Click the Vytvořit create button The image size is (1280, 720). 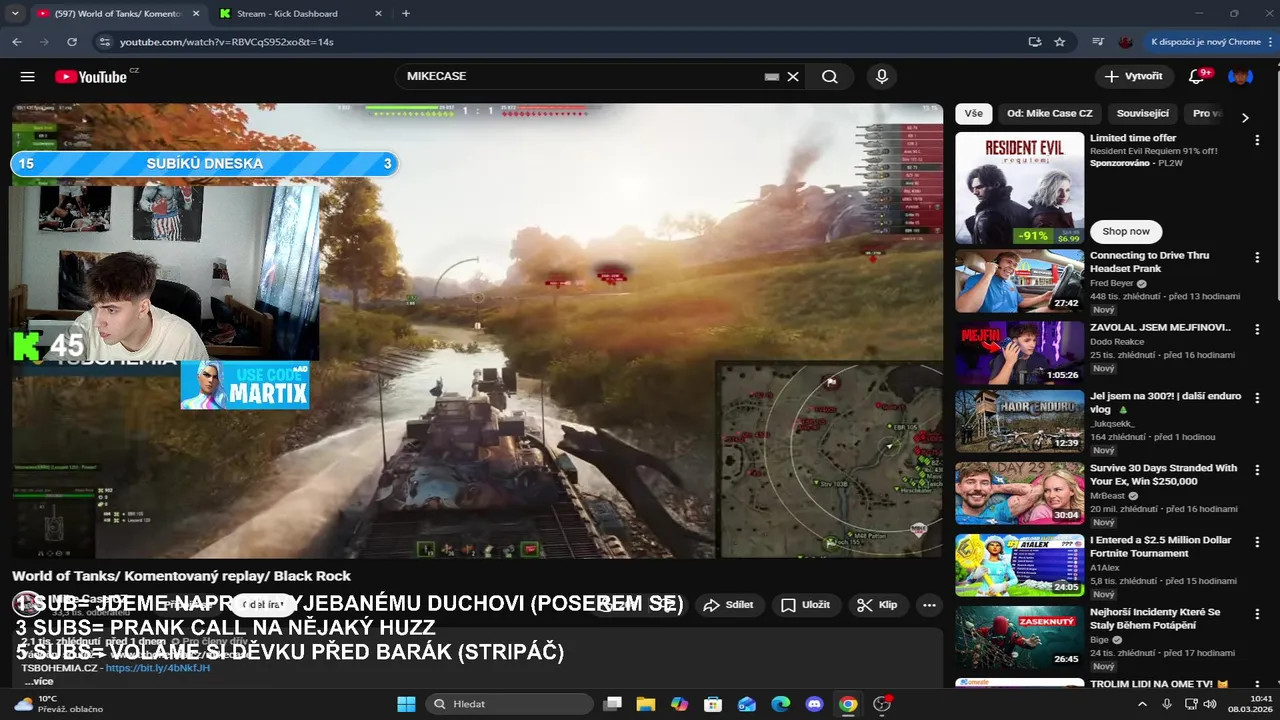[1134, 76]
